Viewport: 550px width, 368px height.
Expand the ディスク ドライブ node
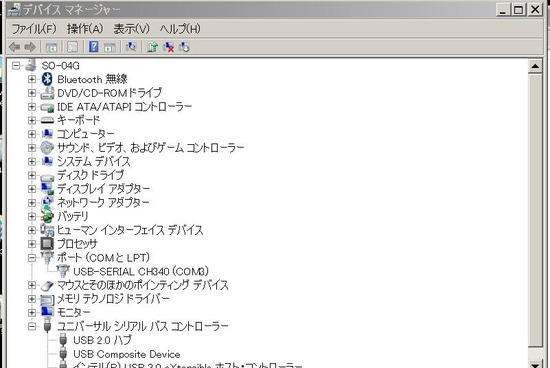coord(32,175)
